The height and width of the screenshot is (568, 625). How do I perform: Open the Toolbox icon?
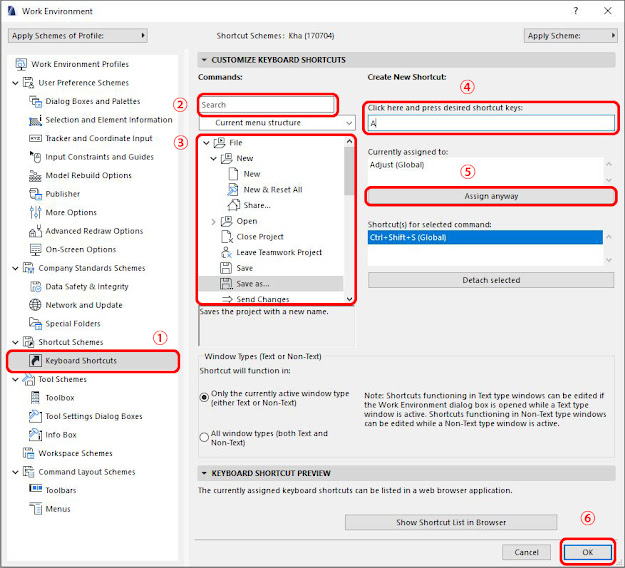click(35, 397)
